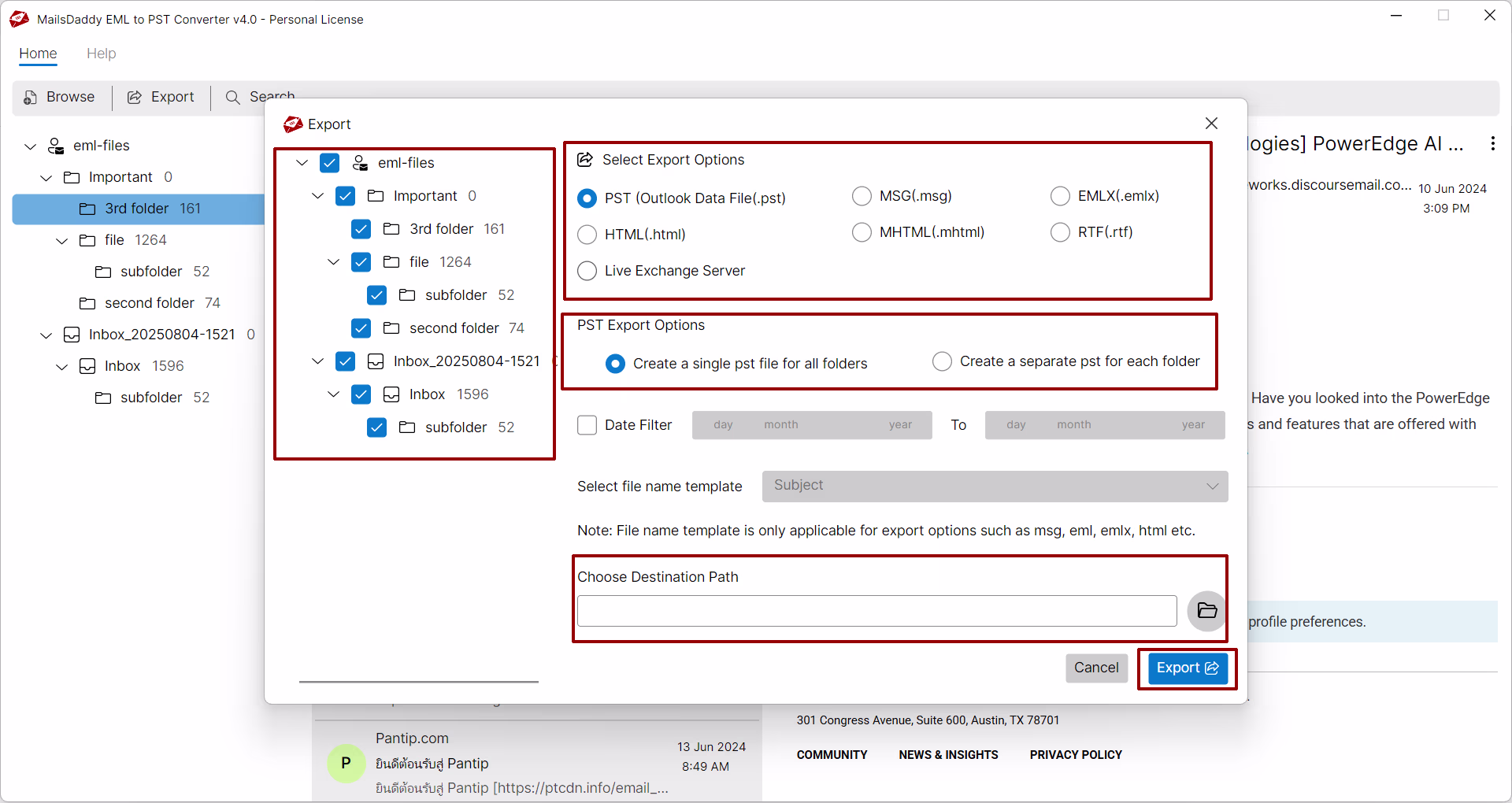Select the HTML(.html) export option

click(x=587, y=235)
